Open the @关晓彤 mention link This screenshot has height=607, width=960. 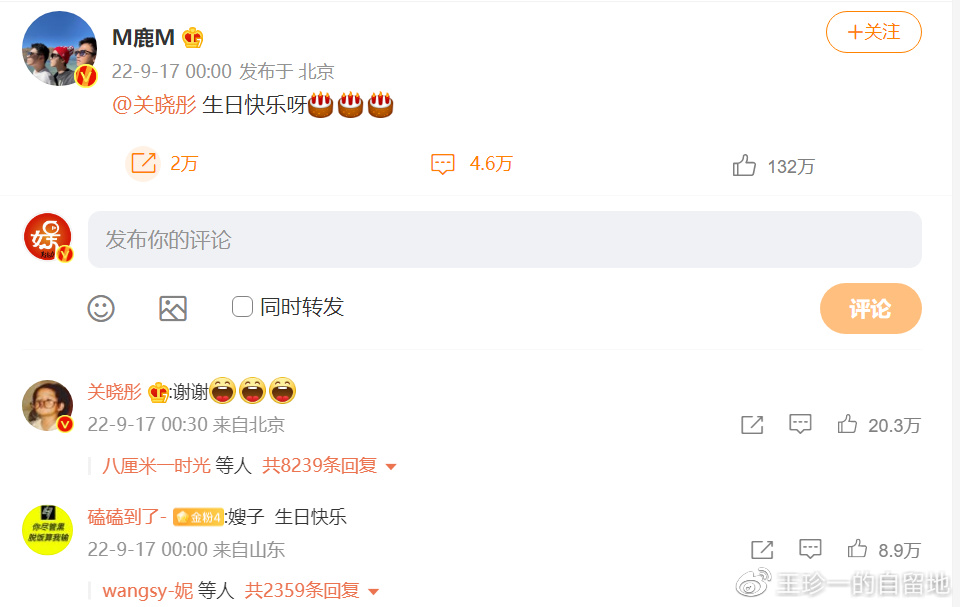click(154, 105)
